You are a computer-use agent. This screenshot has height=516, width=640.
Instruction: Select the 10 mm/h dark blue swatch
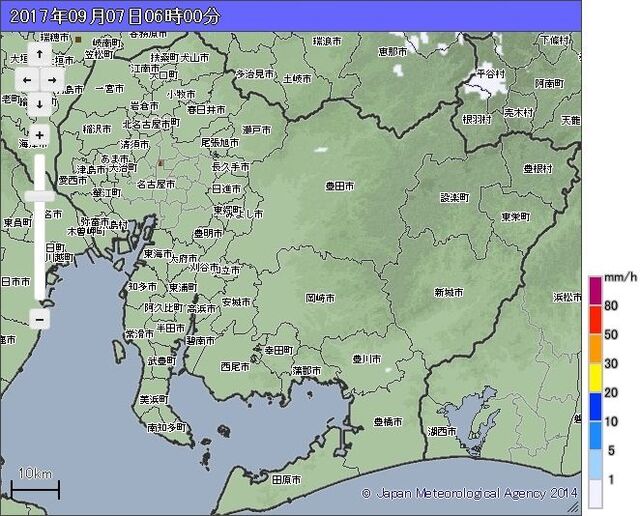tap(596, 407)
